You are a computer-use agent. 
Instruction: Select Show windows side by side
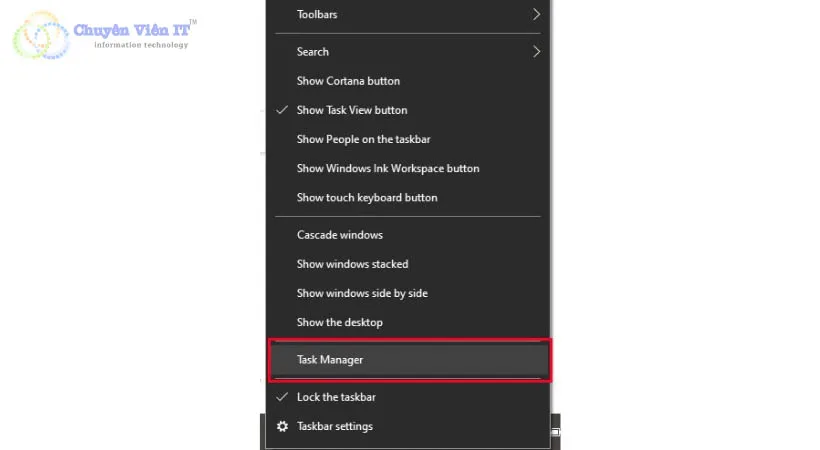click(362, 293)
